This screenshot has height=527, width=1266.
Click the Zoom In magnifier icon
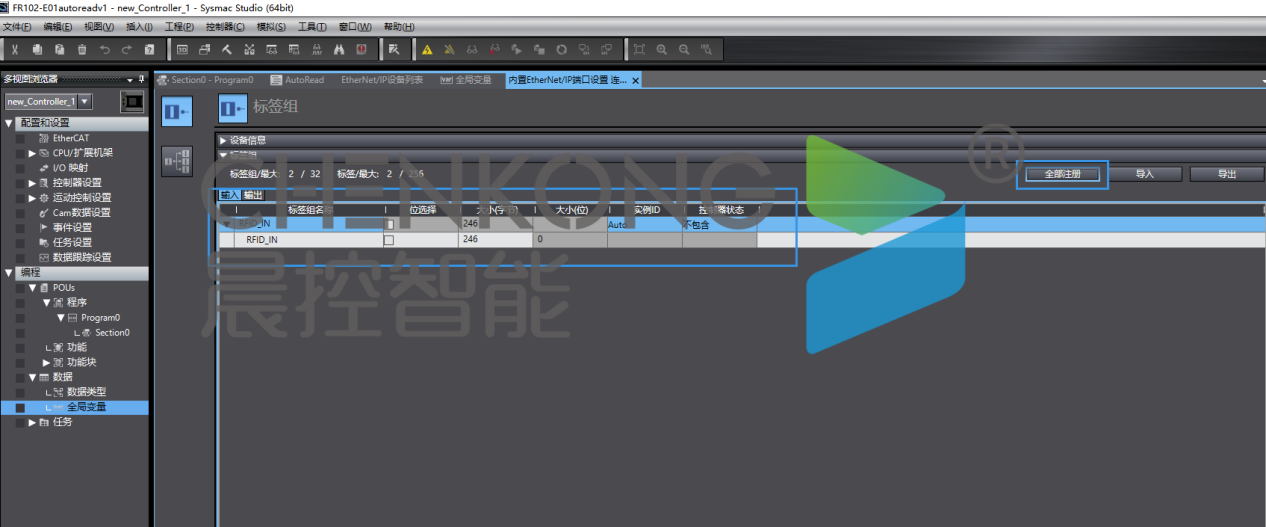pos(661,49)
